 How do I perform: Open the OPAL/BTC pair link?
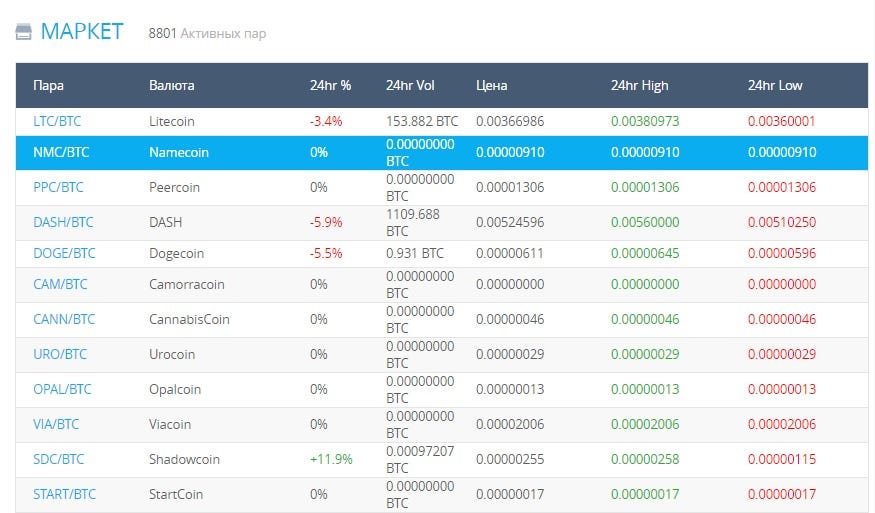pyautogui.click(x=62, y=389)
